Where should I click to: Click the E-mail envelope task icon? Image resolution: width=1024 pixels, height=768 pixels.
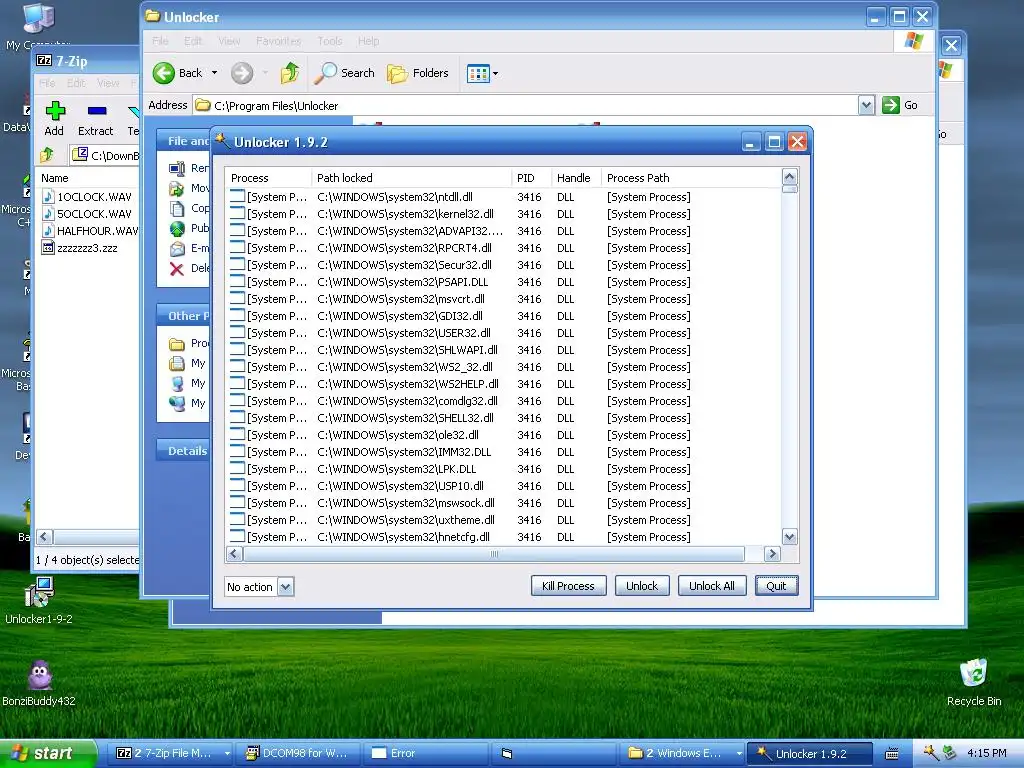click(176, 249)
